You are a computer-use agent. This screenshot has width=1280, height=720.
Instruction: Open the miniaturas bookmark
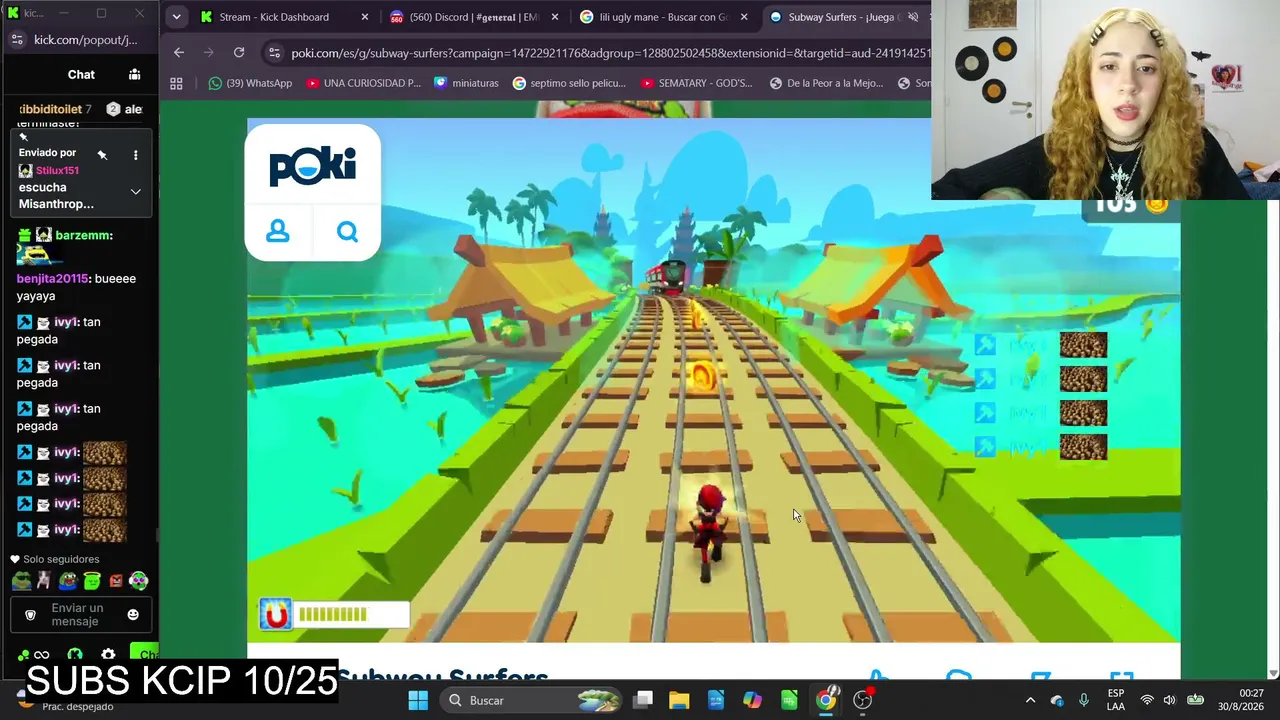(x=466, y=83)
